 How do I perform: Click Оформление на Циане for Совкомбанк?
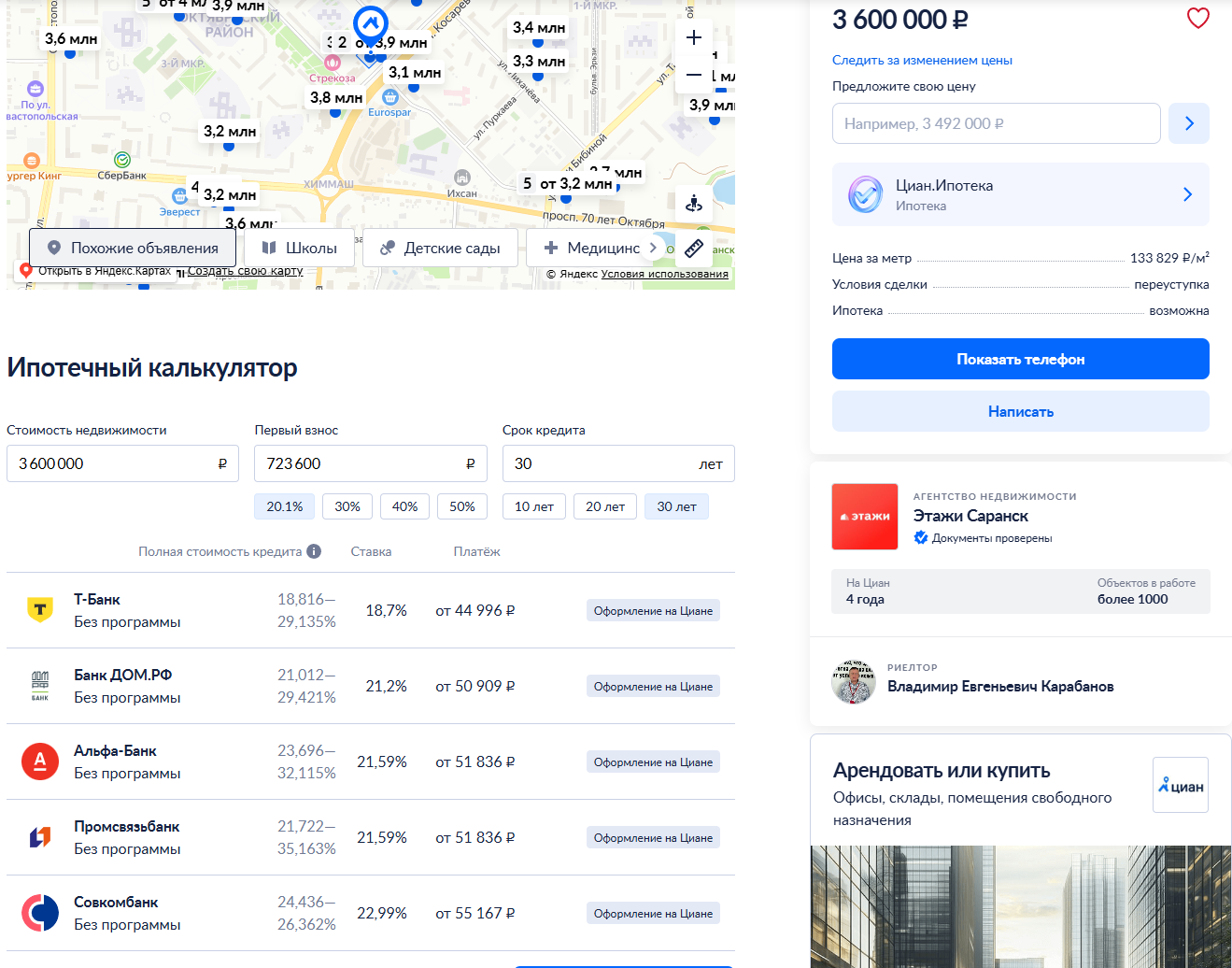653,913
